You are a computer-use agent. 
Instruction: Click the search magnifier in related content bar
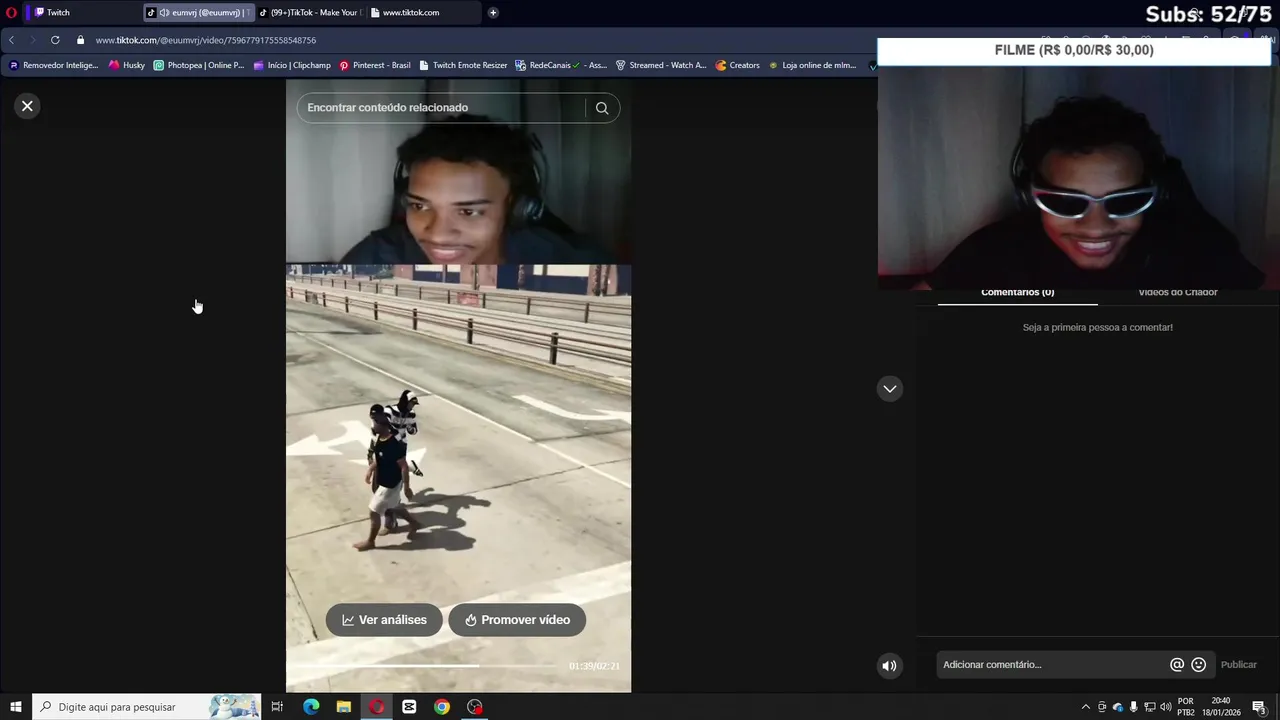click(602, 108)
